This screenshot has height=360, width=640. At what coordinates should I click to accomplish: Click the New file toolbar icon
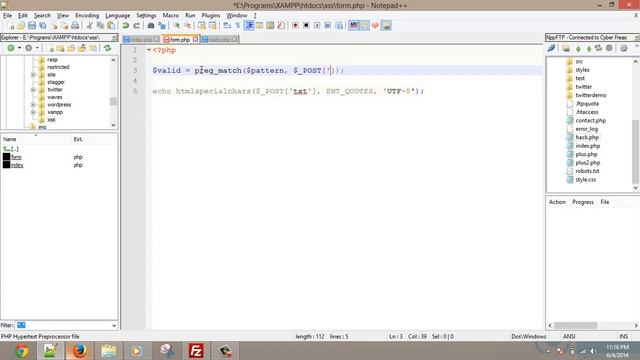point(11,26)
